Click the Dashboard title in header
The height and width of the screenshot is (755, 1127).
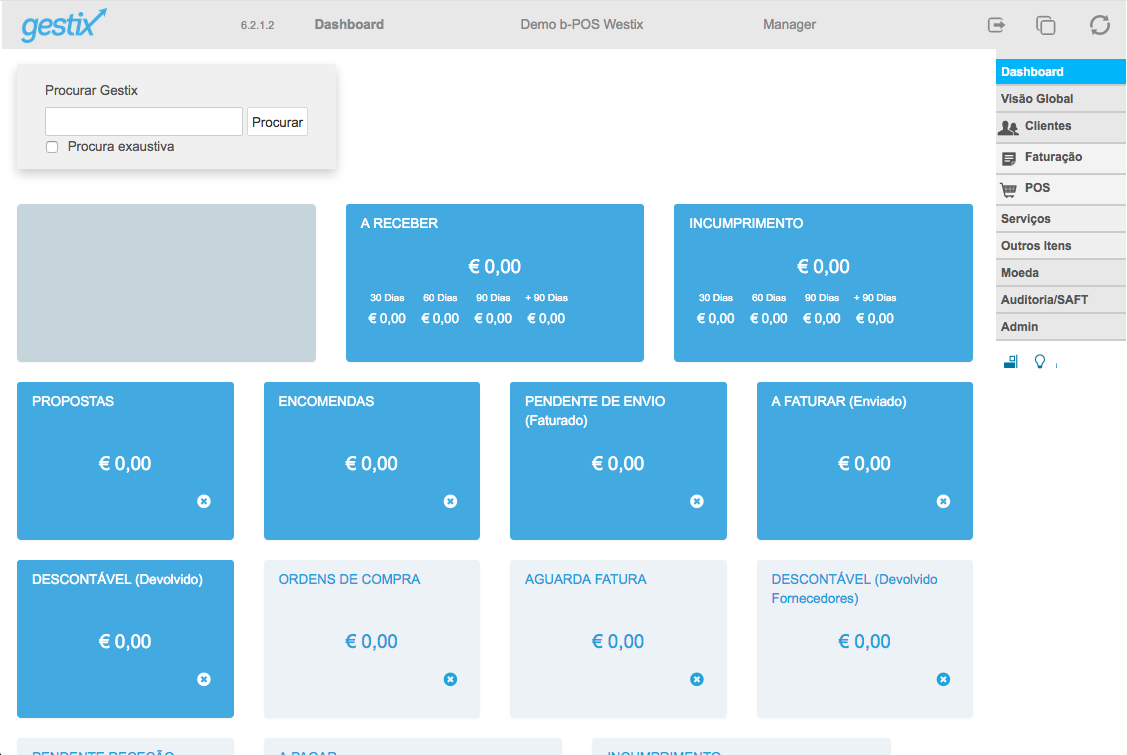coord(349,24)
